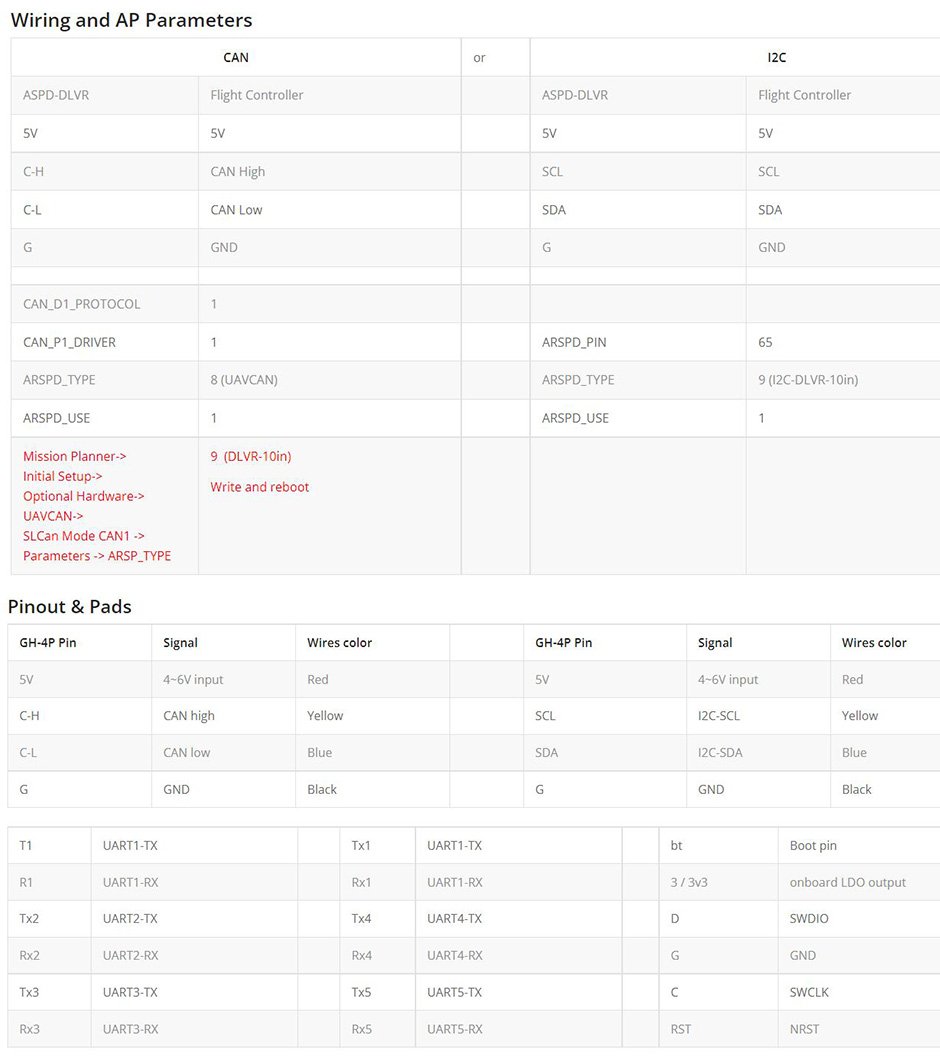Click the 'Pinout & Pads' heading
Image resolution: width=940 pixels, height=1063 pixels.
coord(70,607)
